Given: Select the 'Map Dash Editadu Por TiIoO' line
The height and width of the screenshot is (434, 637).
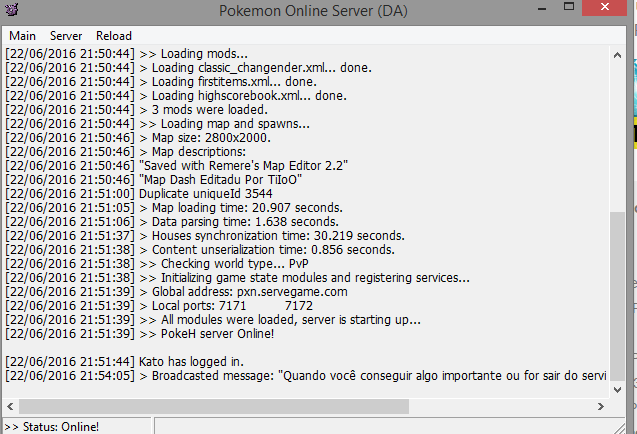Looking at the screenshot, I should [x=154, y=180].
